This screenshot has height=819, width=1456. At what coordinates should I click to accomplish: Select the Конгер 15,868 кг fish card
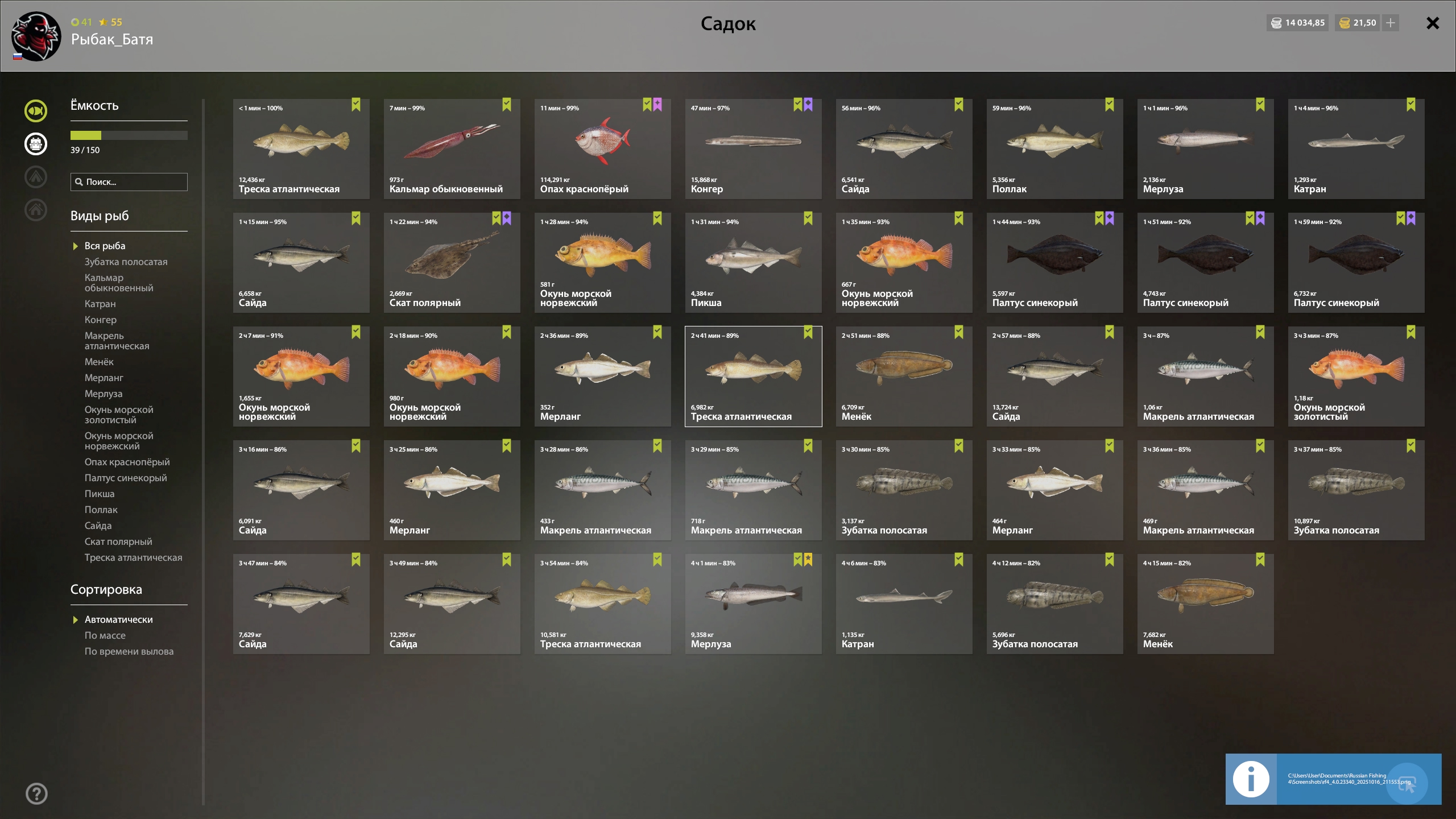pyautogui.click(x=754, y=149)
